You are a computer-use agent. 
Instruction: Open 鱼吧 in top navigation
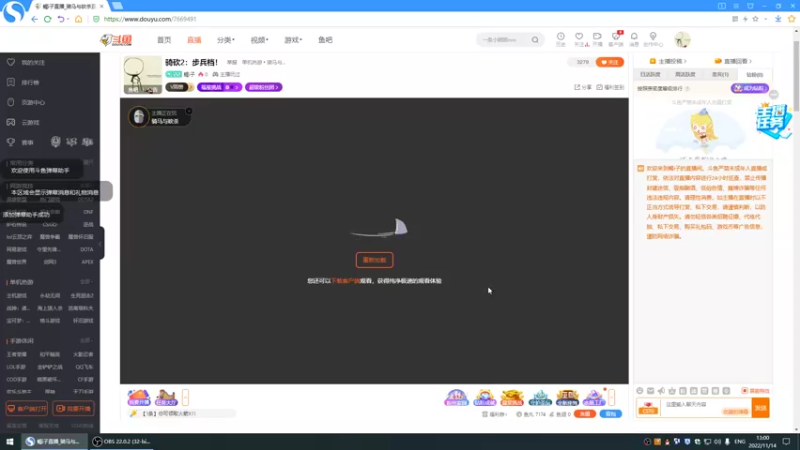325,40
